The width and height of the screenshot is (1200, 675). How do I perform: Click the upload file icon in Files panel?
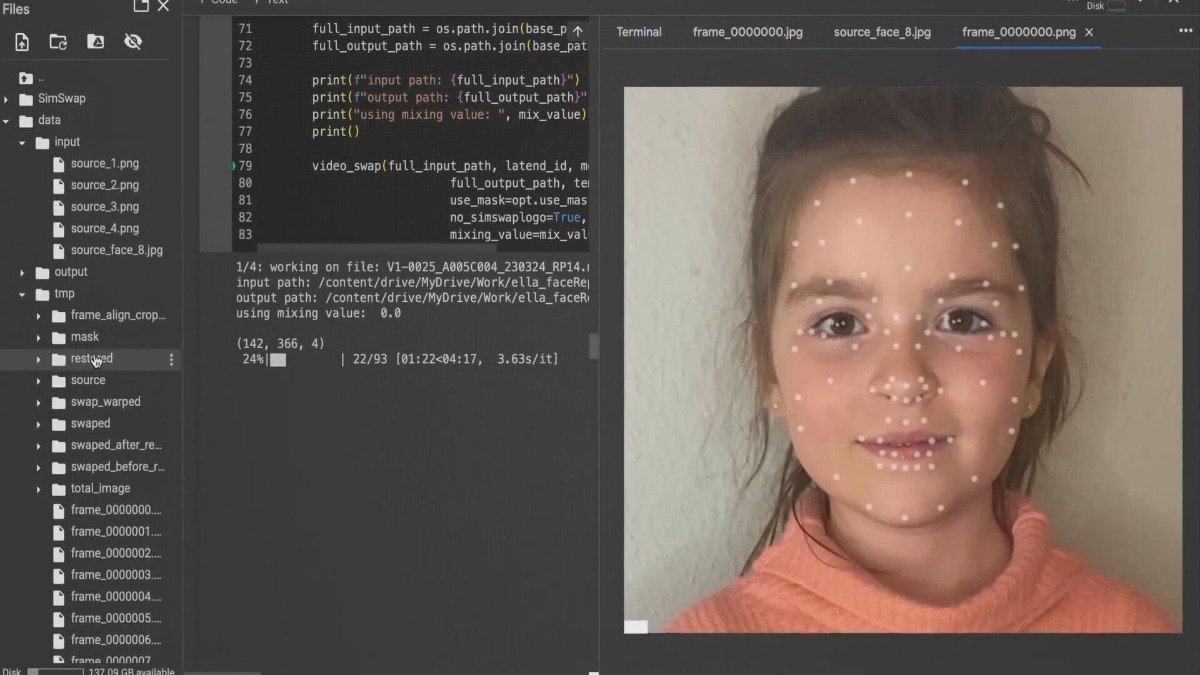coord(22,42)
